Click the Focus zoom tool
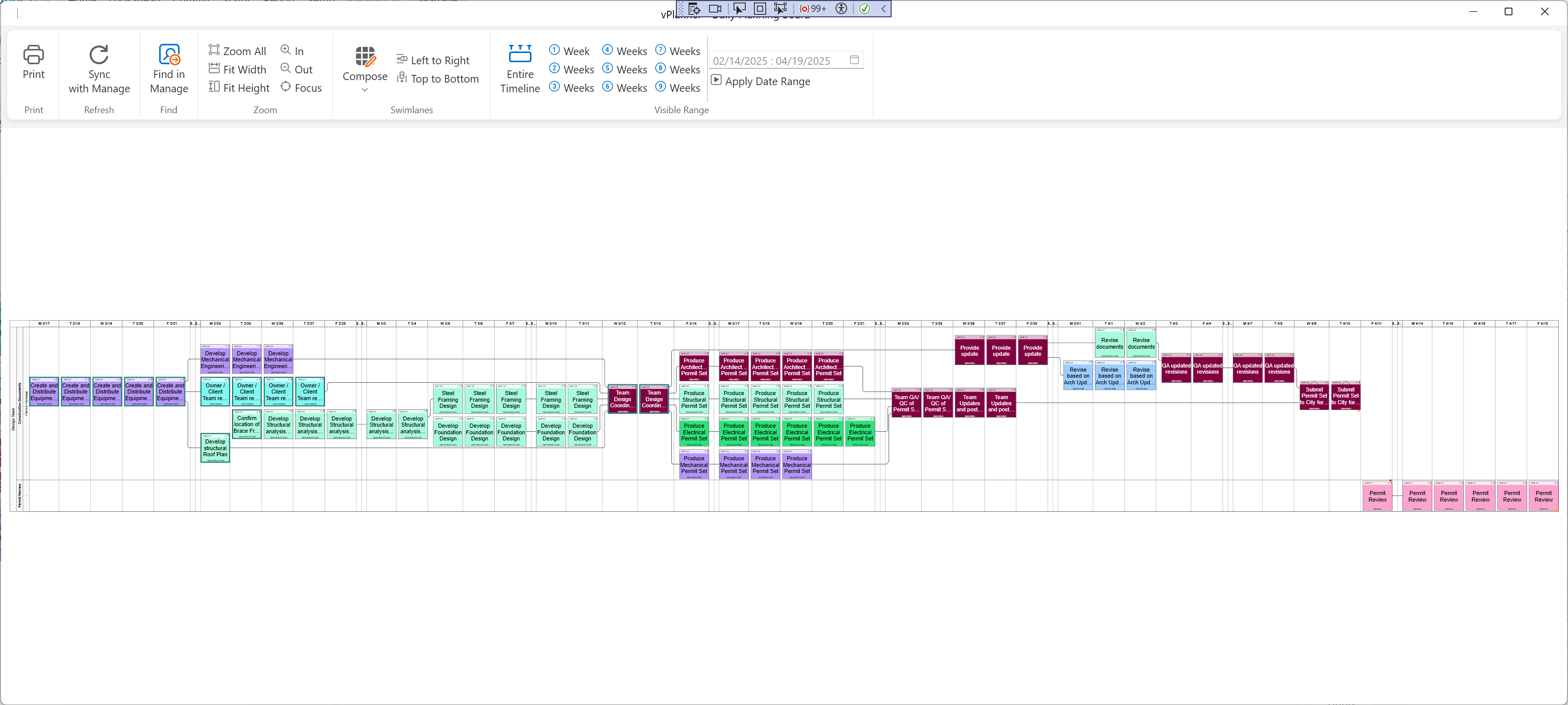The height and width of the screenshot is (705, 1568). tap(301, 88)
